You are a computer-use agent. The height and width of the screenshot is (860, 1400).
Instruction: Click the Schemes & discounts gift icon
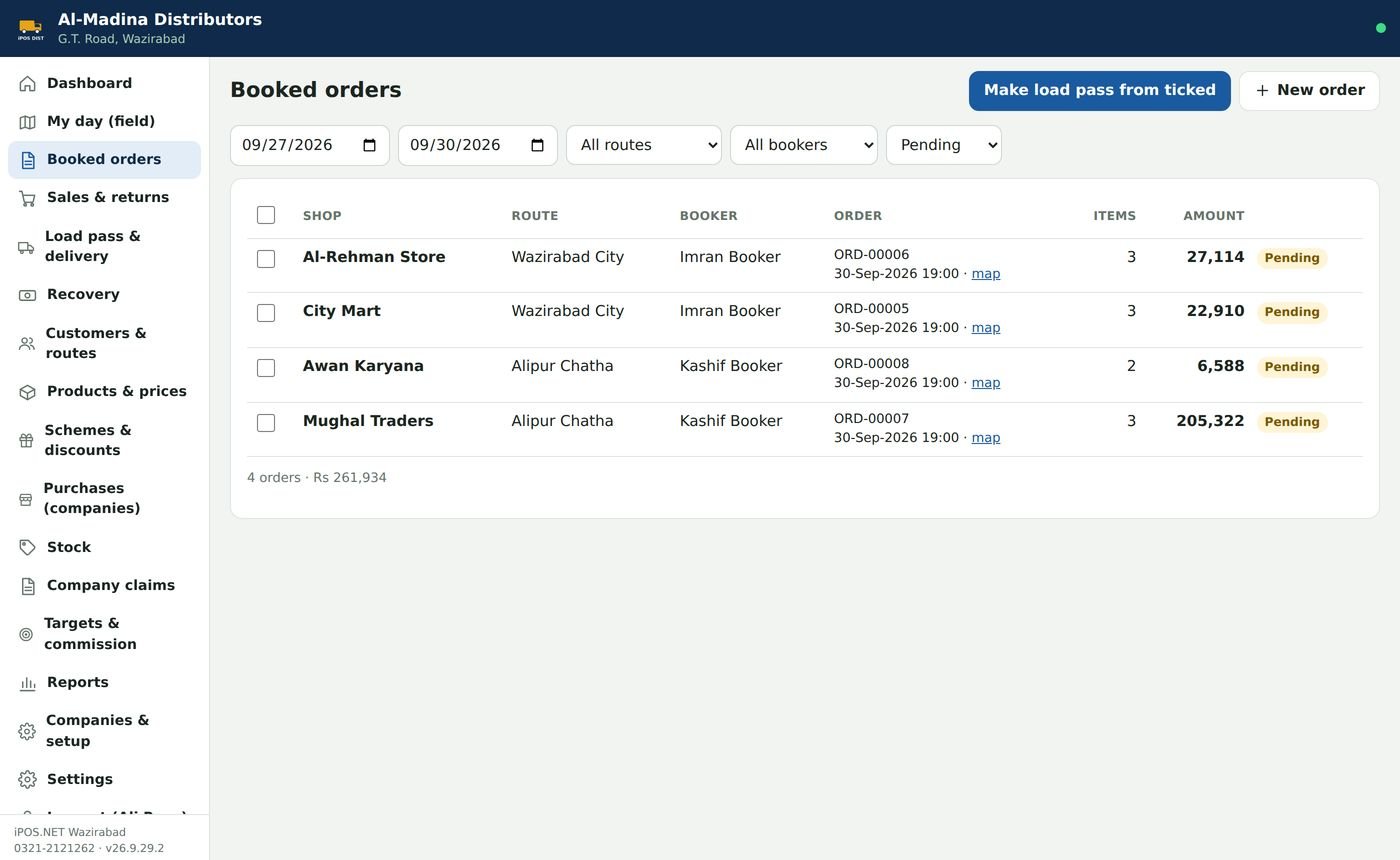click(x=26, y=440)
